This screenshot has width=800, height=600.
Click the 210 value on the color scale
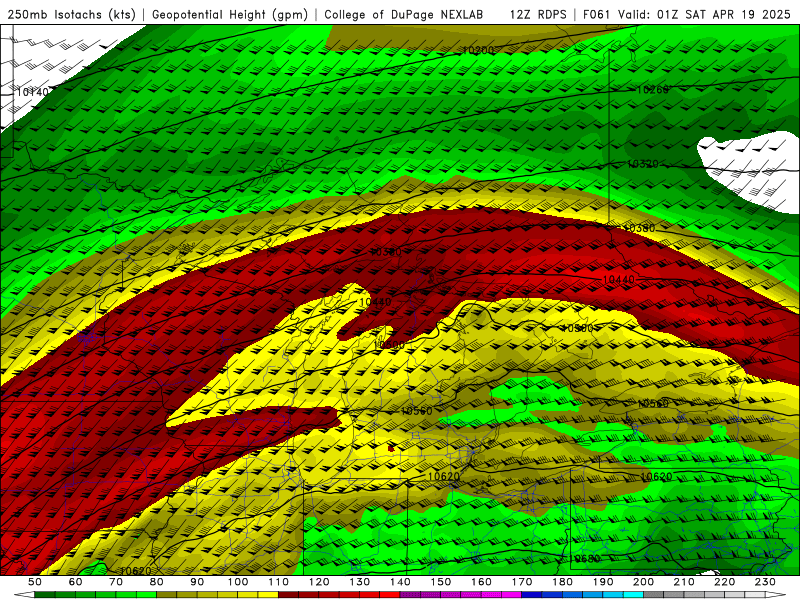(684, 582)
